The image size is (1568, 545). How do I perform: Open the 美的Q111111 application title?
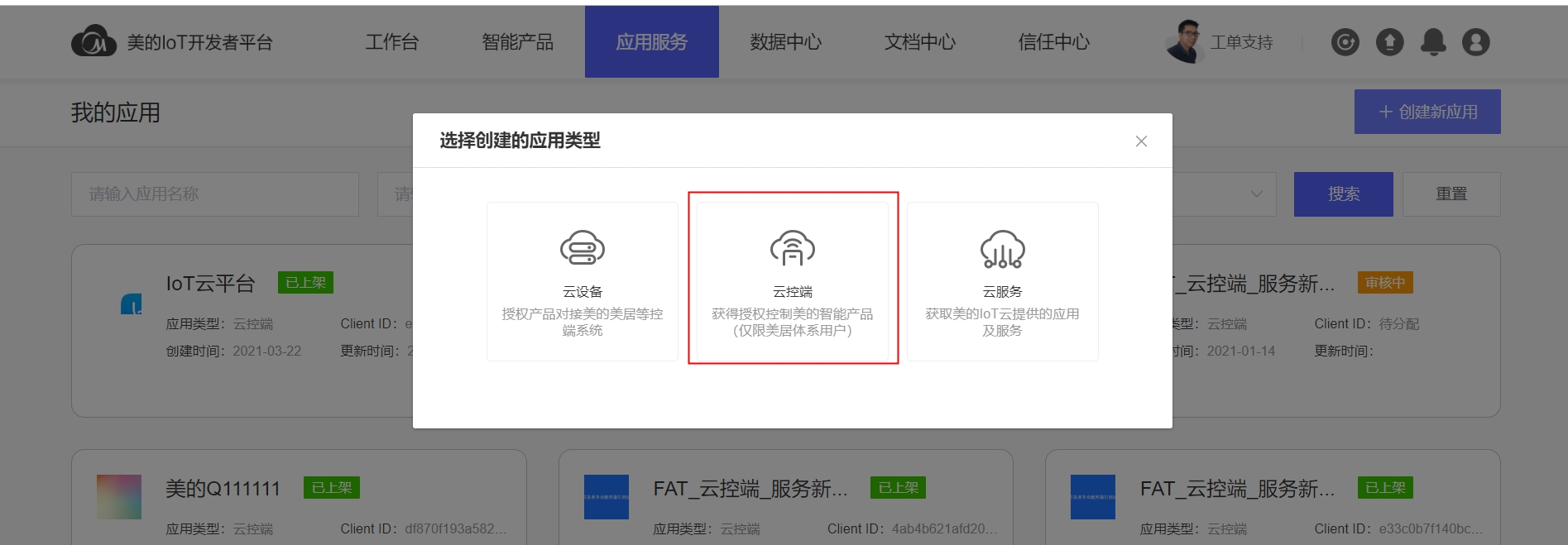click(223, 489)
